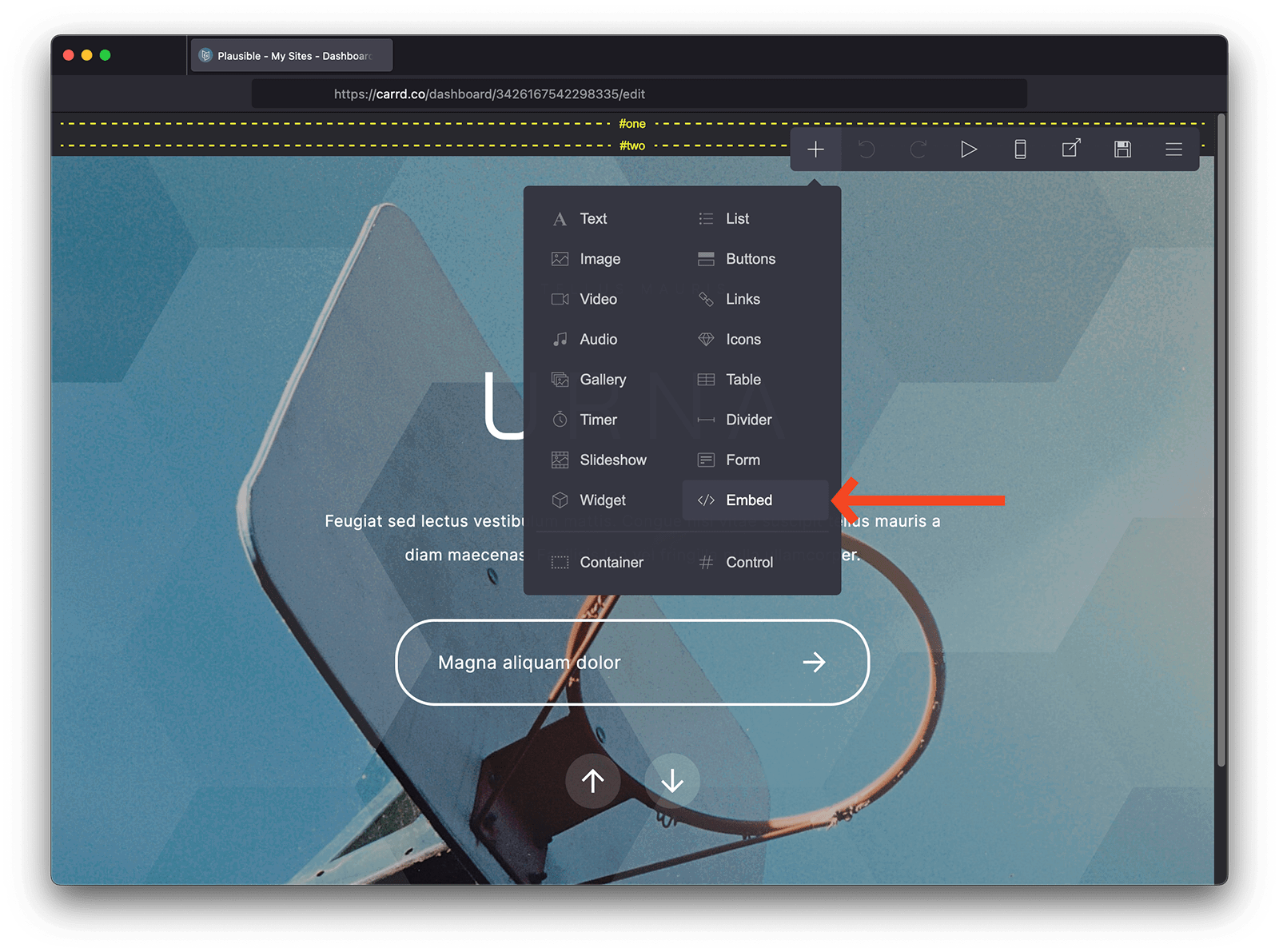Image resolution: width=1279 pixels, height=952 pixels.
Task: Insert an Embed element
Action: (x=748, y=500)
